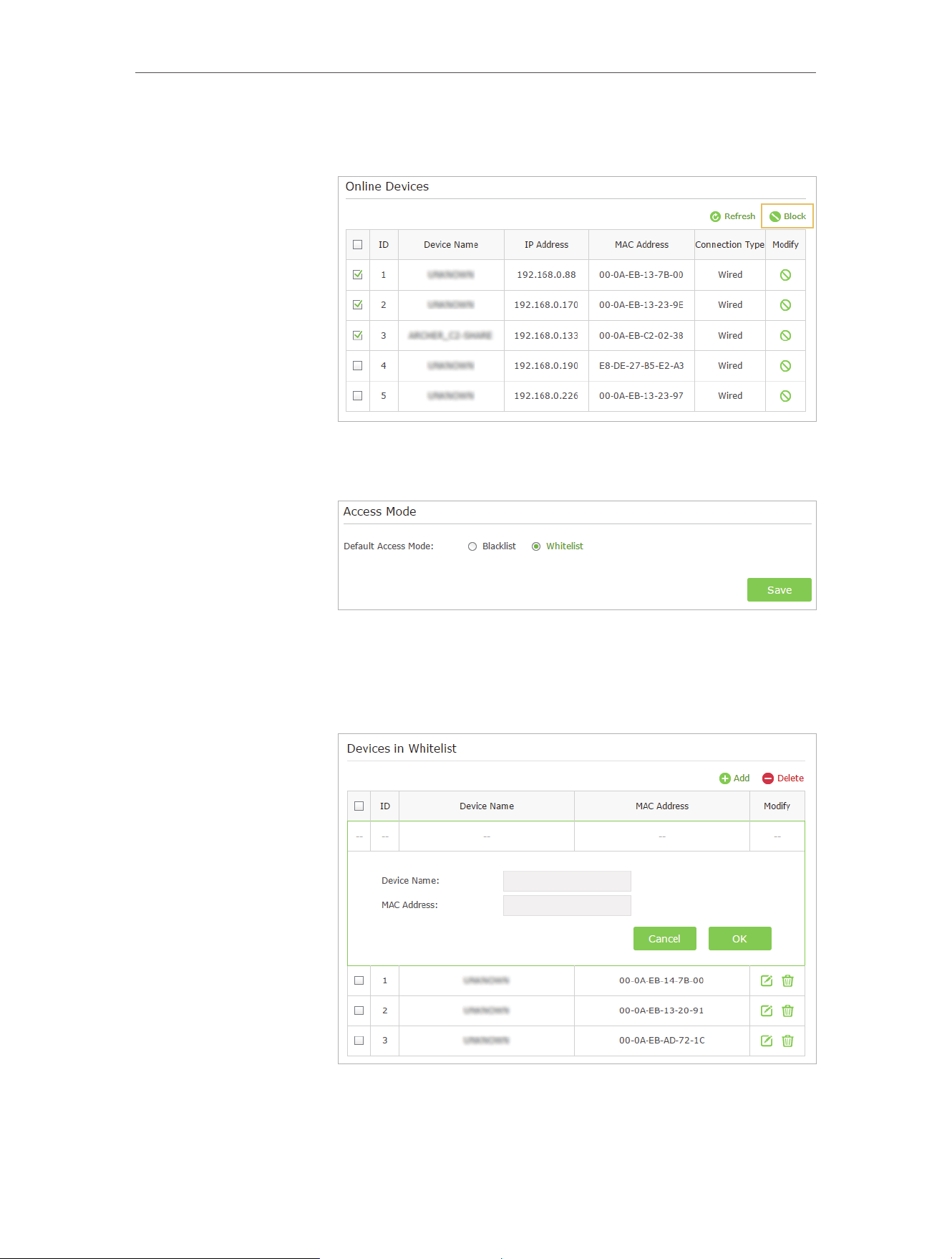Image resolution: width=952 pixels, height=1259 pixels.
Task: Block the device with IP 192.168.0.226
Action: tap(785, 396)
